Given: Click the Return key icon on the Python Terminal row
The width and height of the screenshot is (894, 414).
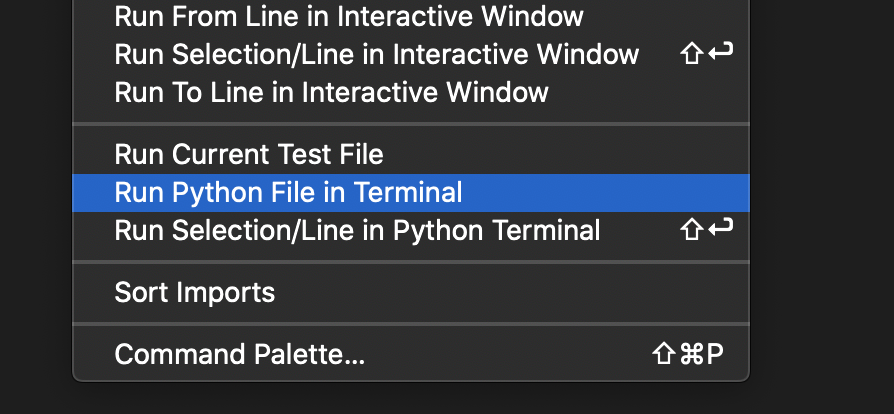Looking at the screenshot, I should (720, 231).
